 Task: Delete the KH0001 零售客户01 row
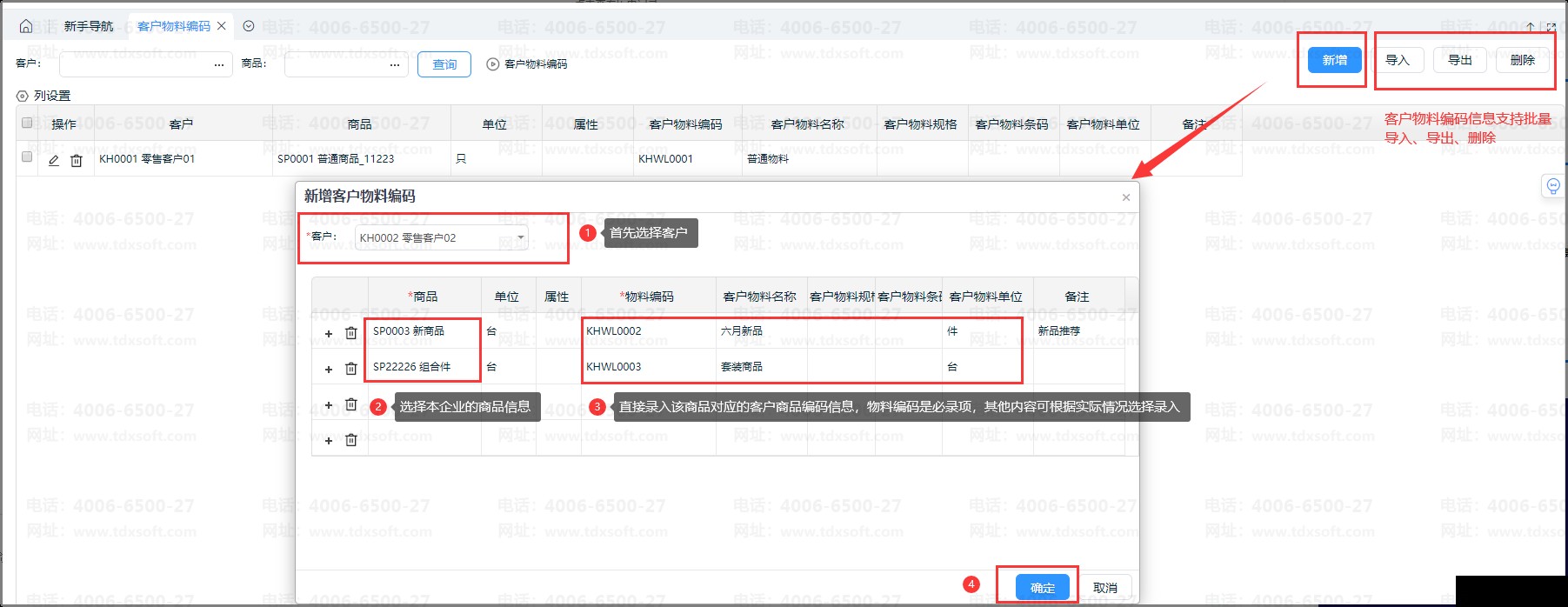pyautogui.click(x=77, y=160)
